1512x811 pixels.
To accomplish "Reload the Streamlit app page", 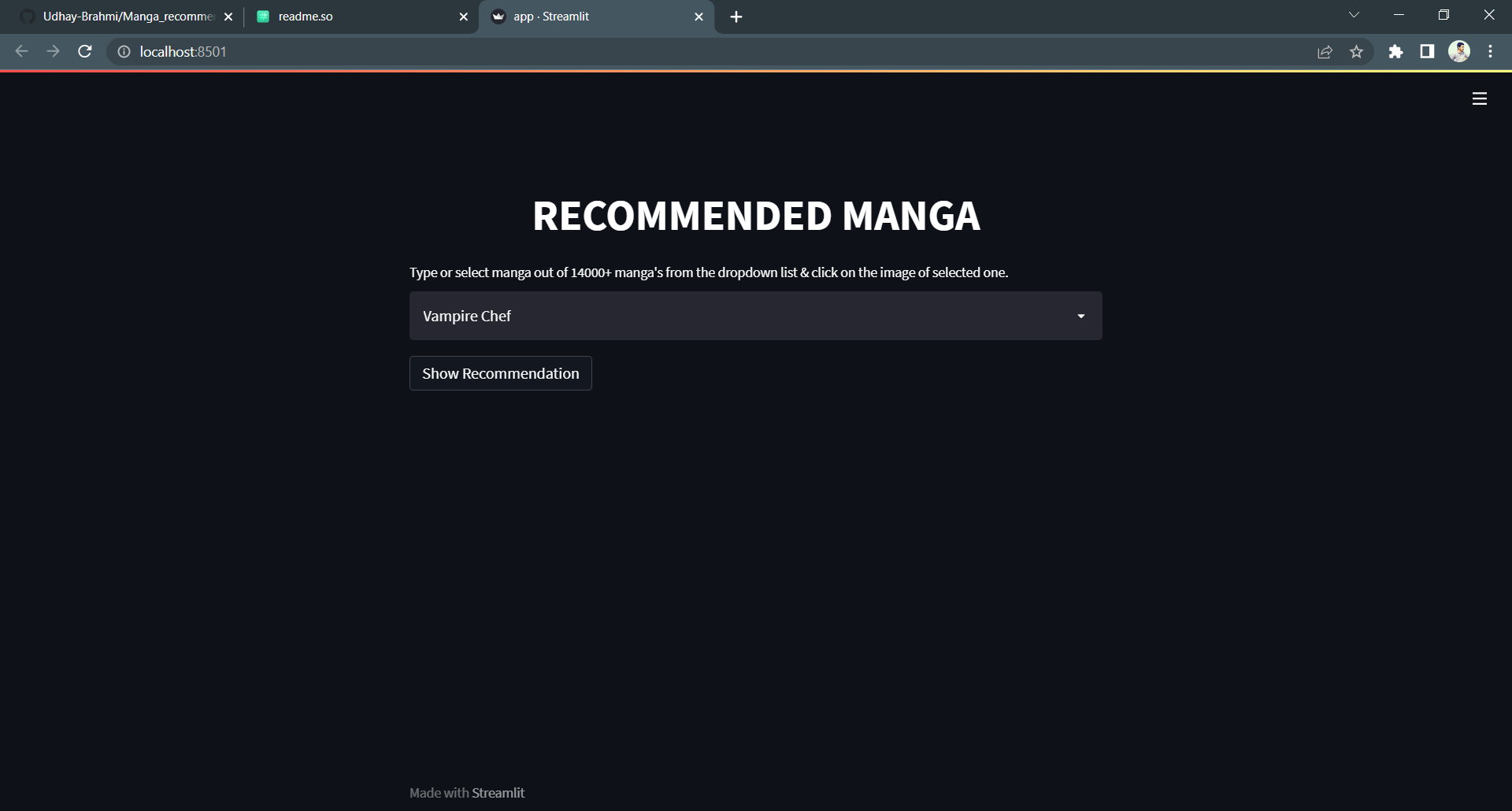I will click(x=84, y=51).
